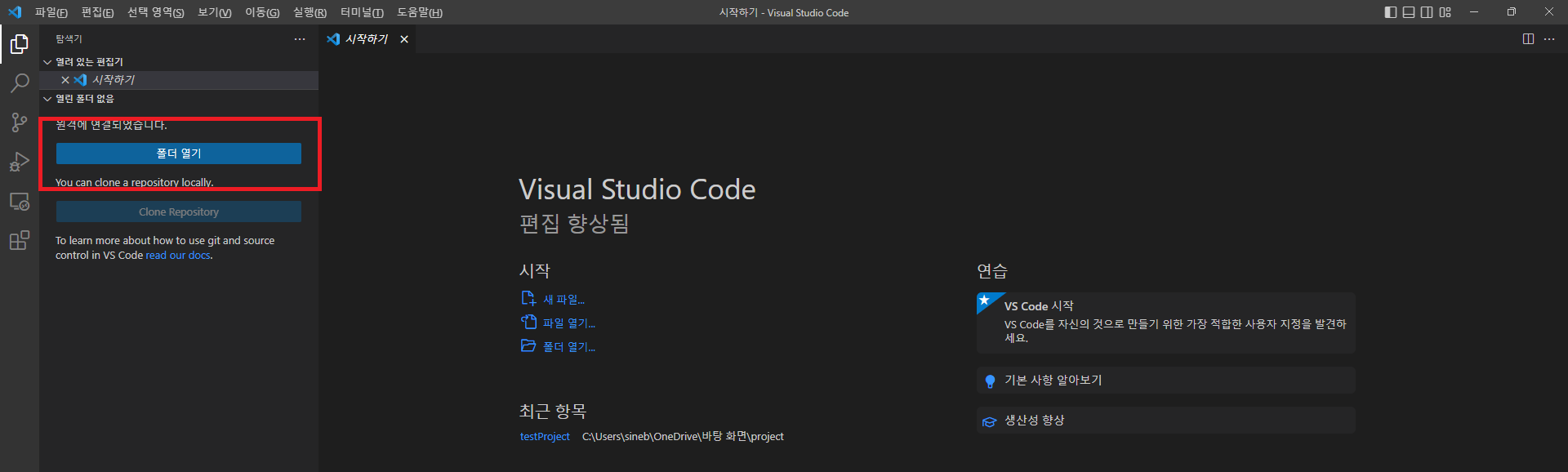Screen dimensions: 1568x472
Task: Open the 파일(F) menu
Action: pyautogui.click(x=51, y=12)
